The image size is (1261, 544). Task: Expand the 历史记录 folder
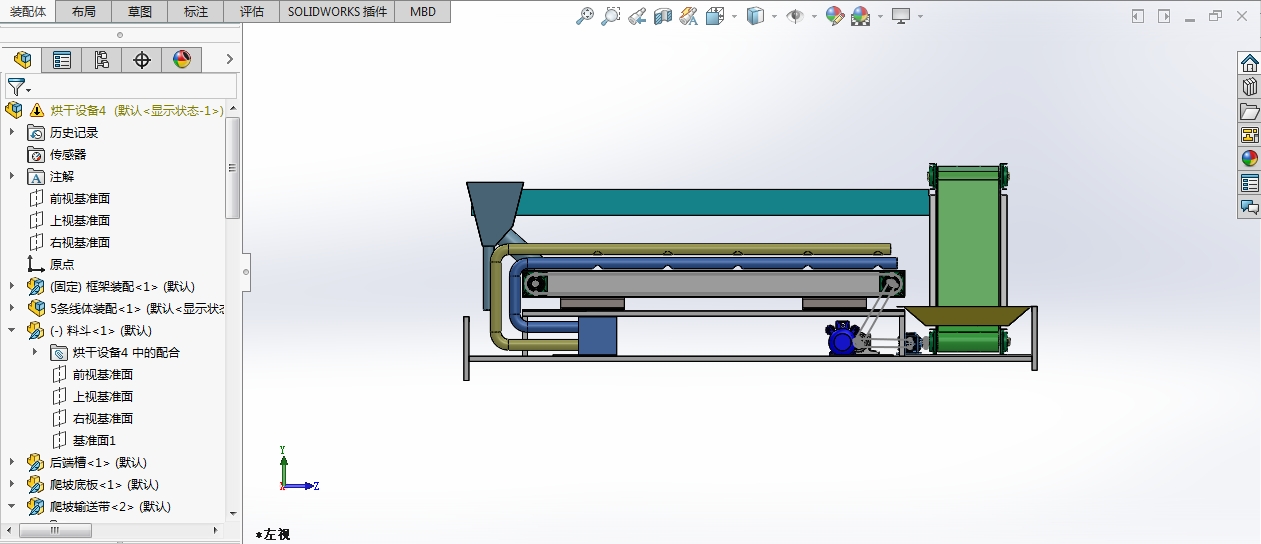12,132
